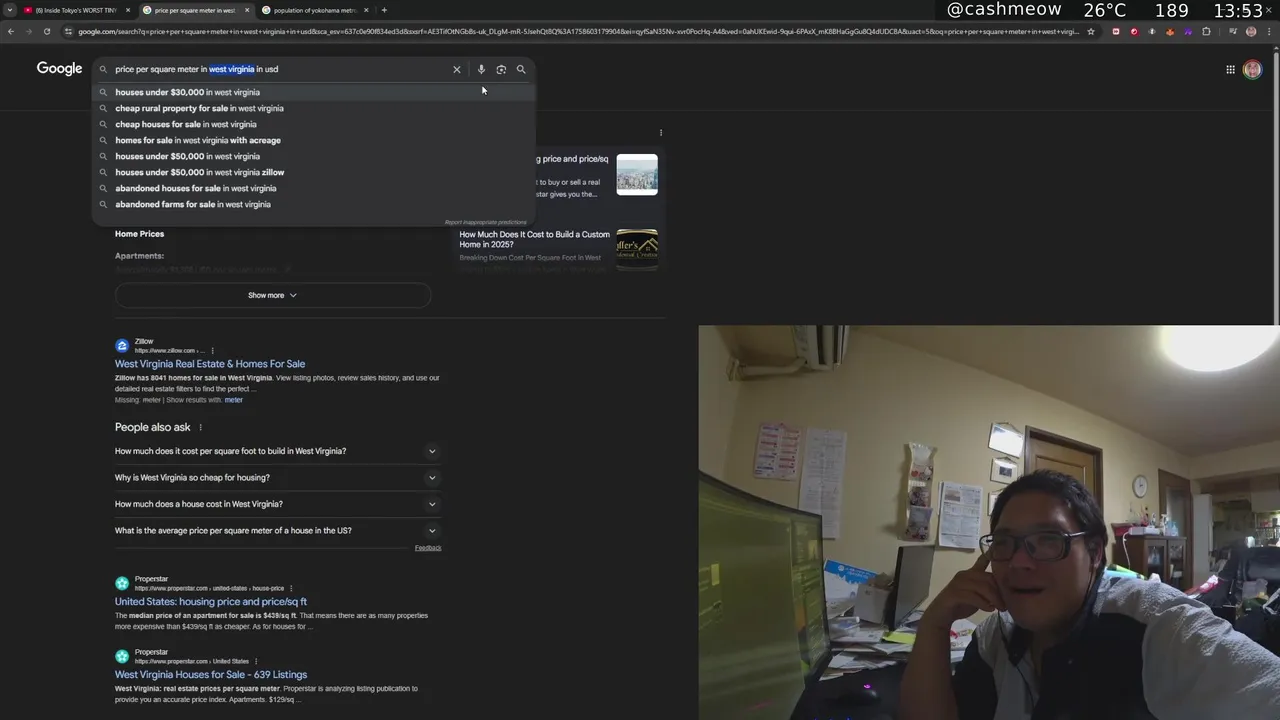Open 'How Much Does It Cost to Build a Custom Home'
This screenshot has height=720, width=1280.
click(x=534, y=239)
